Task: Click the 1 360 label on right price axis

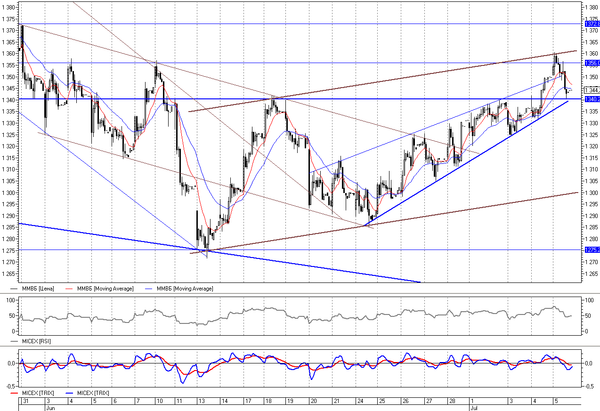Action: pos(592,53)
